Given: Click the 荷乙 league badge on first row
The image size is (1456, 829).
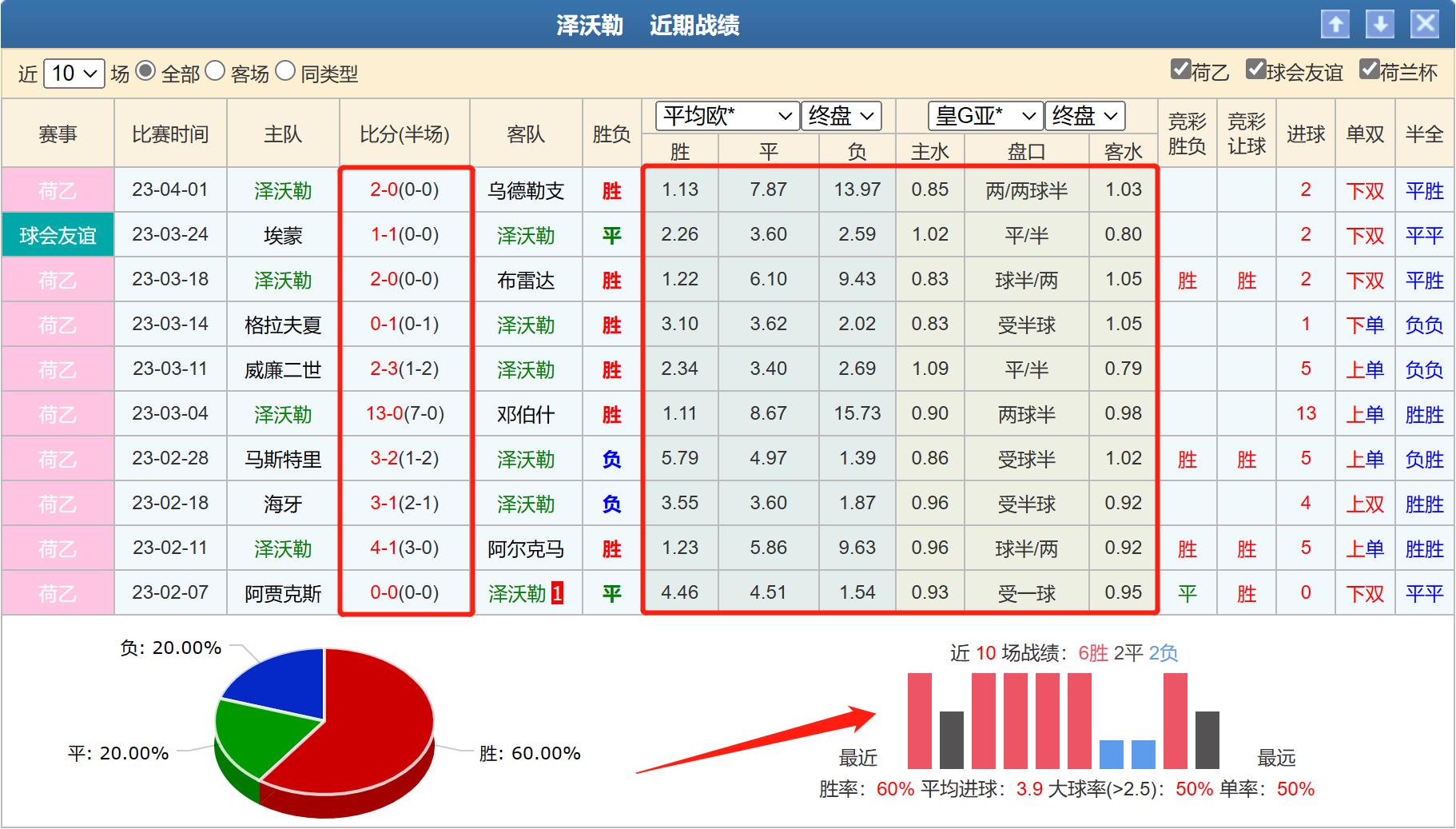Looking at the screenshot, I should tap(56, 189).
